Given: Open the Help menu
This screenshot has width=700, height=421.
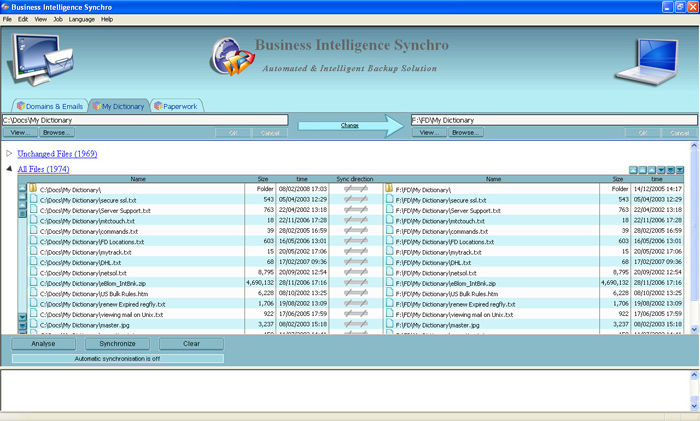Looking at the screenshot, I should pos(107,19).
